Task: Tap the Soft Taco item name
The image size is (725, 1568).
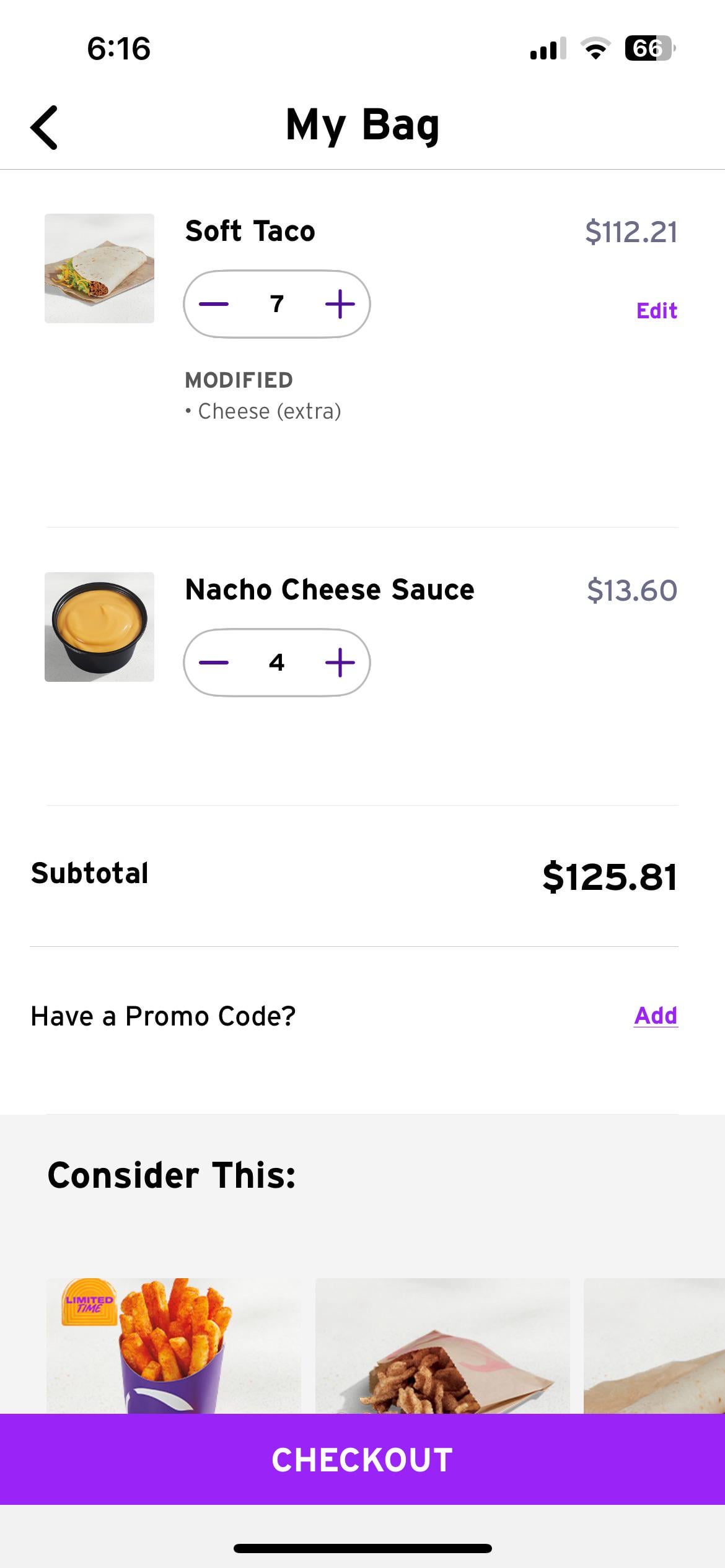Action: [x=250, y=231]
